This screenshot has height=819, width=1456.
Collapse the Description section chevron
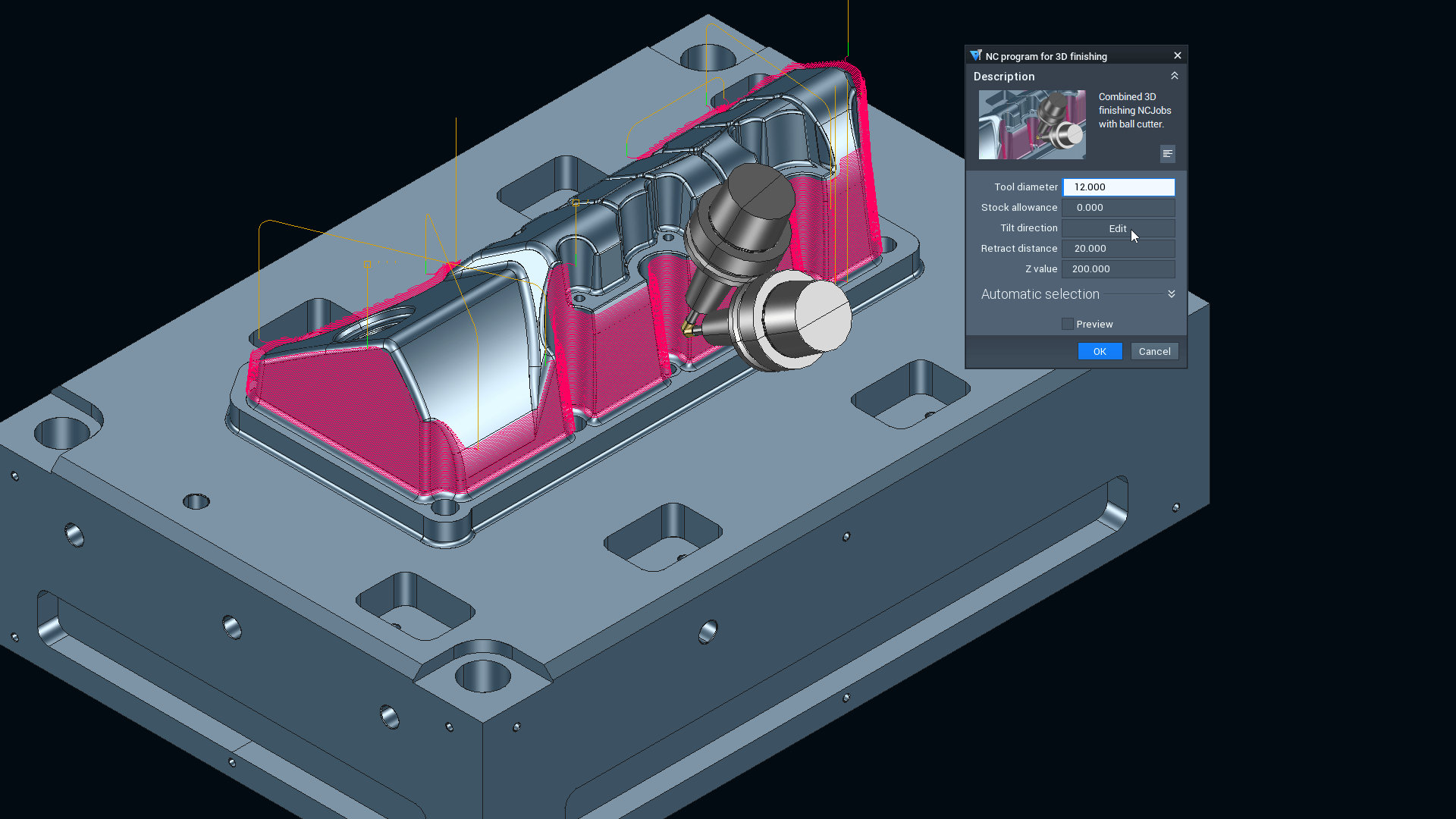pyautogui.click(x=1174, y=76)
